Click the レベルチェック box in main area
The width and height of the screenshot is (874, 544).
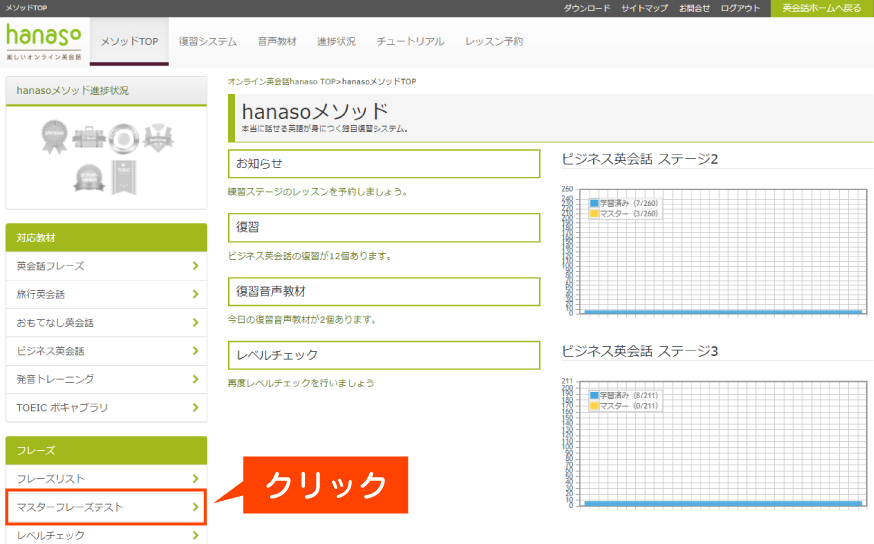384,355
